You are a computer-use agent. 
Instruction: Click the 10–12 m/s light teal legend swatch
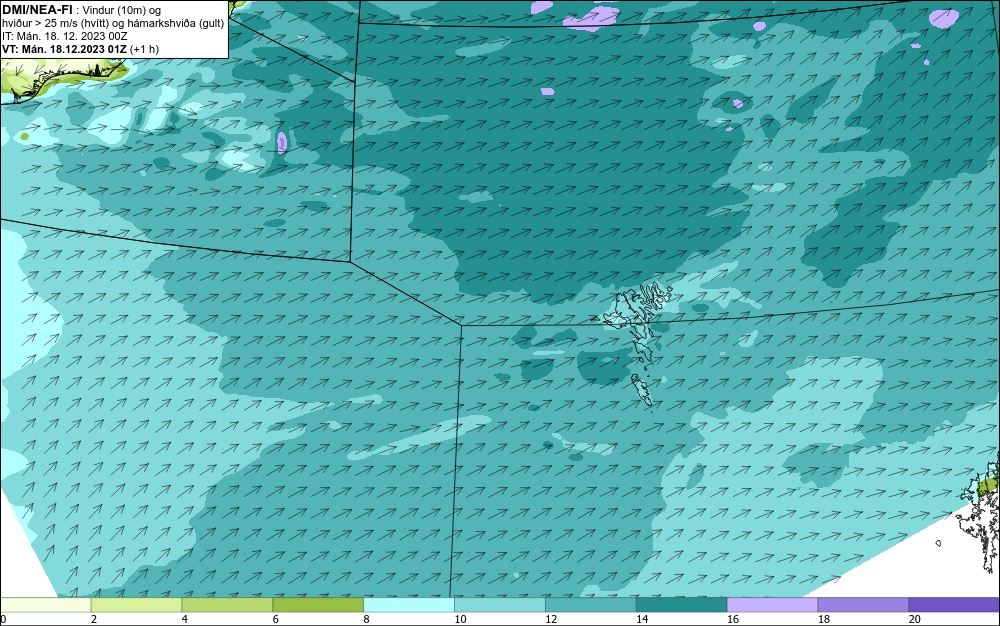pos(499,604)
